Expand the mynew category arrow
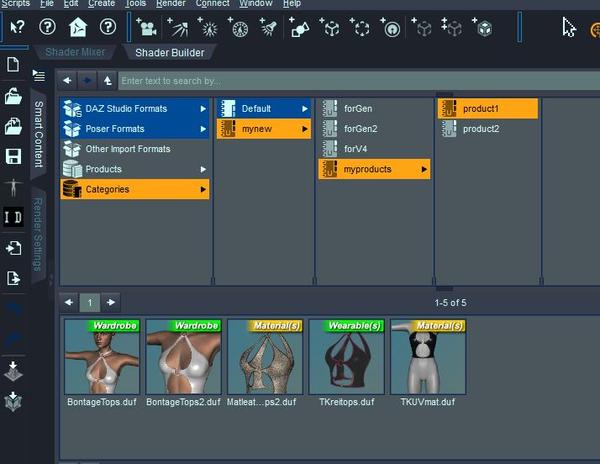Viewport: 600px width, 464px height. [305, 129]
